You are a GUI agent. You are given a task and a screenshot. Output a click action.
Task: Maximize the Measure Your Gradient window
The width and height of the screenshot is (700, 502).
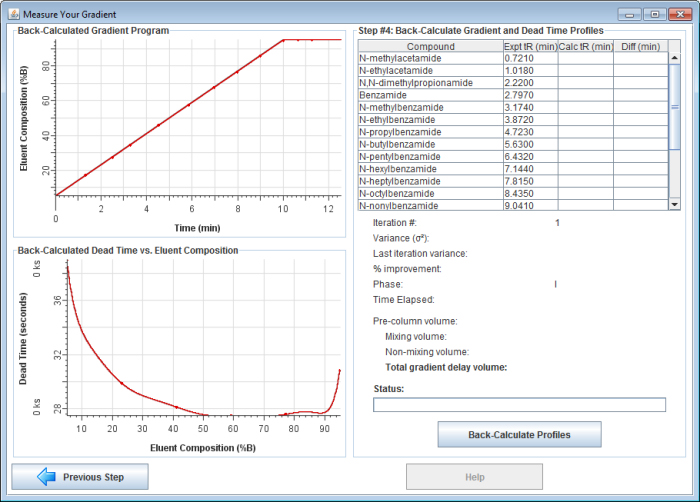(x=653, y=14)
